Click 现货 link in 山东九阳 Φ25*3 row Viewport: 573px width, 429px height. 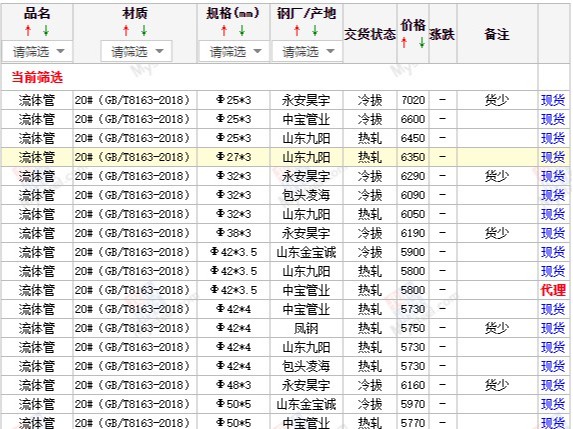coord(553,138)
